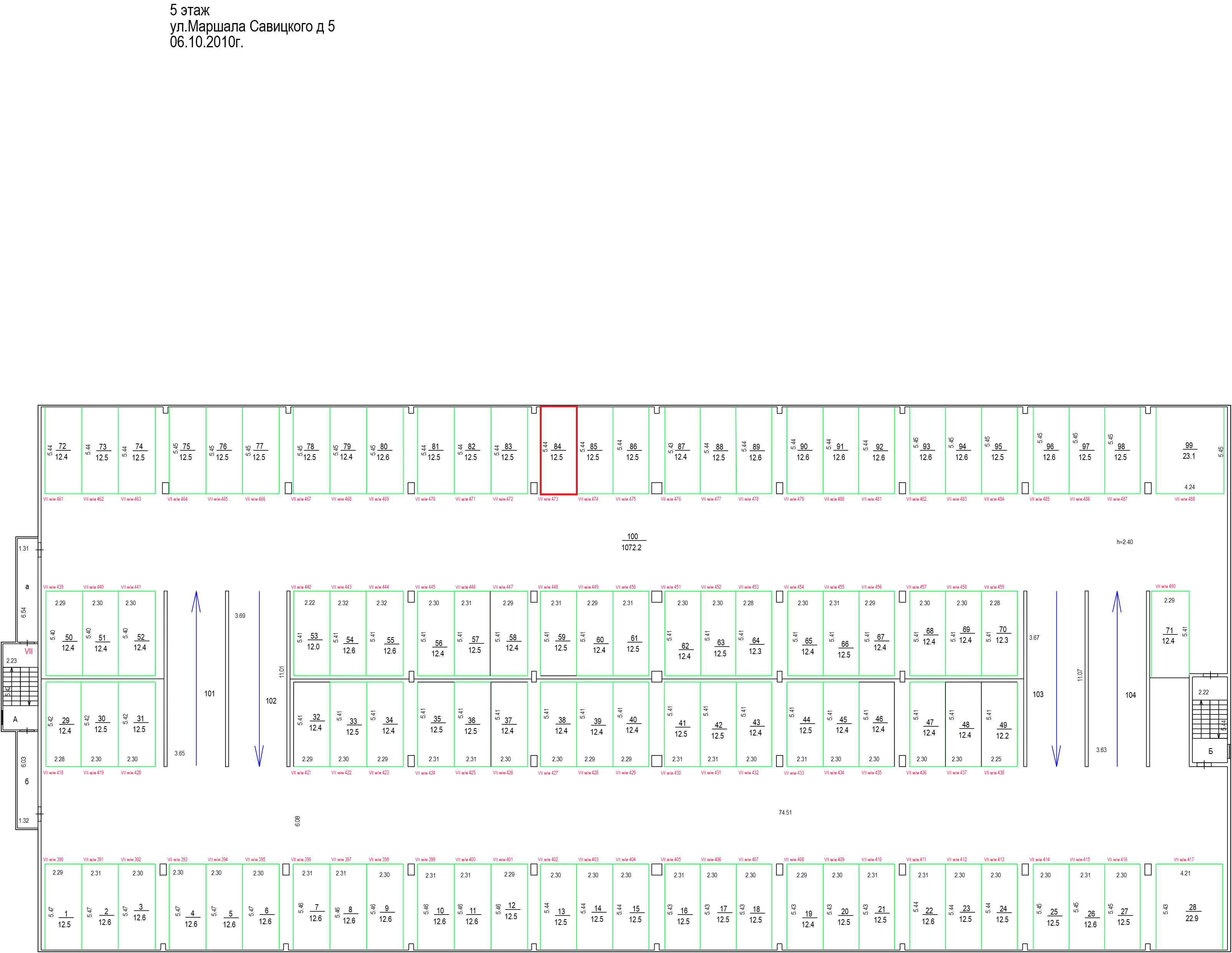The width and height of the screenshot is (1232, 953).
Task: Click the address line 'ул.Маршала Савицкого д 5'
Action: point(252,27)
